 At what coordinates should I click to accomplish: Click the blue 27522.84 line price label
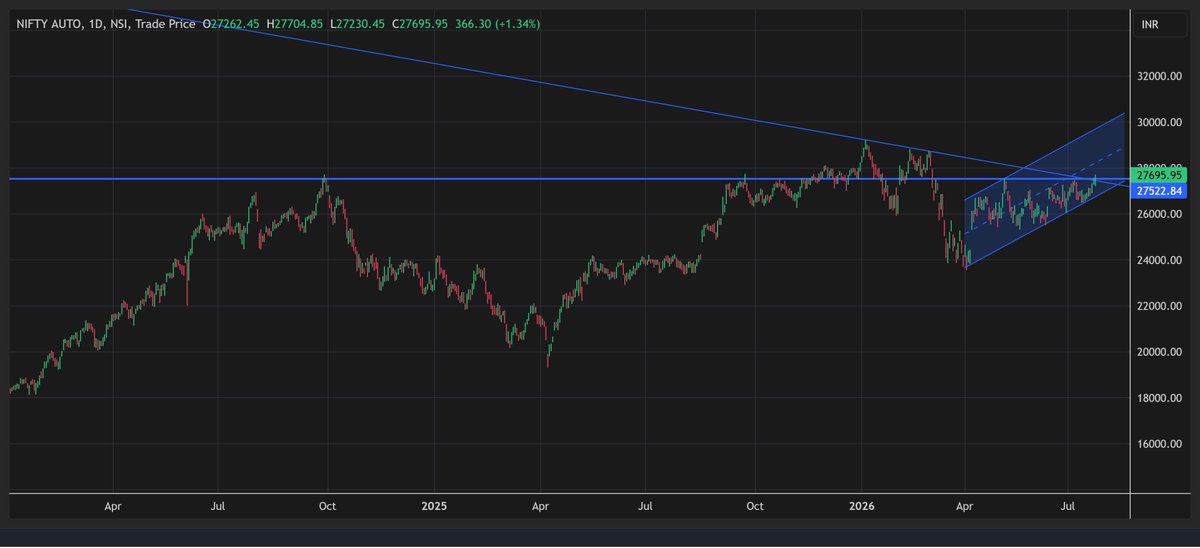(x=1159, y=190)
